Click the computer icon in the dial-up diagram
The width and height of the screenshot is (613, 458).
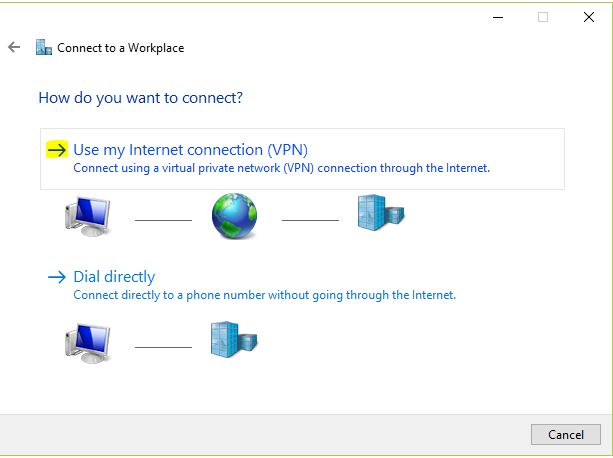(88, 344)
